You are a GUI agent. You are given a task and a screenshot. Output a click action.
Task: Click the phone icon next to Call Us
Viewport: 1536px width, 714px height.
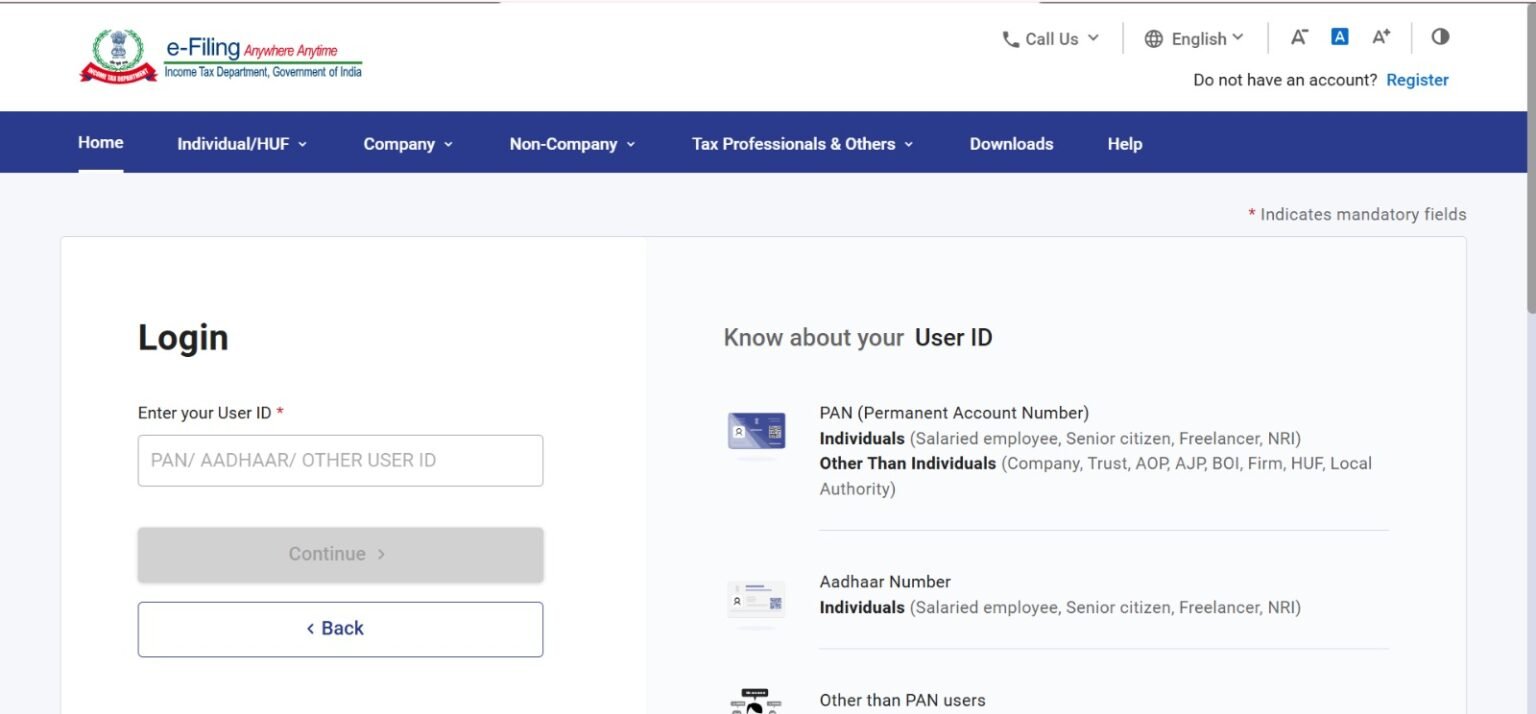[1009, 38]
